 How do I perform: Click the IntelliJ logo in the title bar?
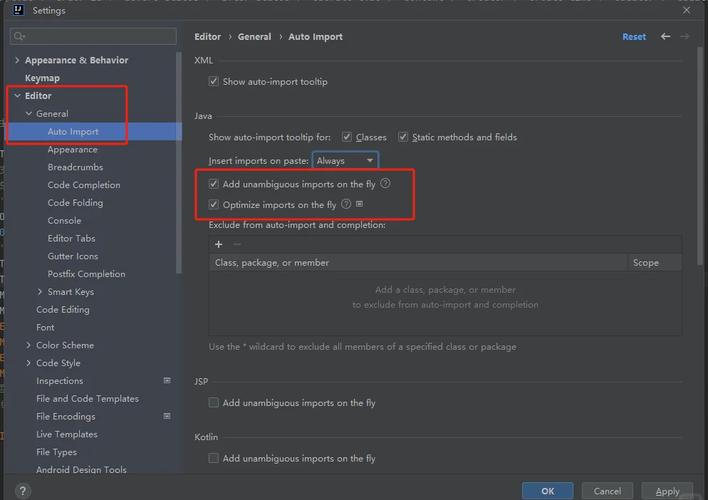pyautogui.click(x=18, y=9)
